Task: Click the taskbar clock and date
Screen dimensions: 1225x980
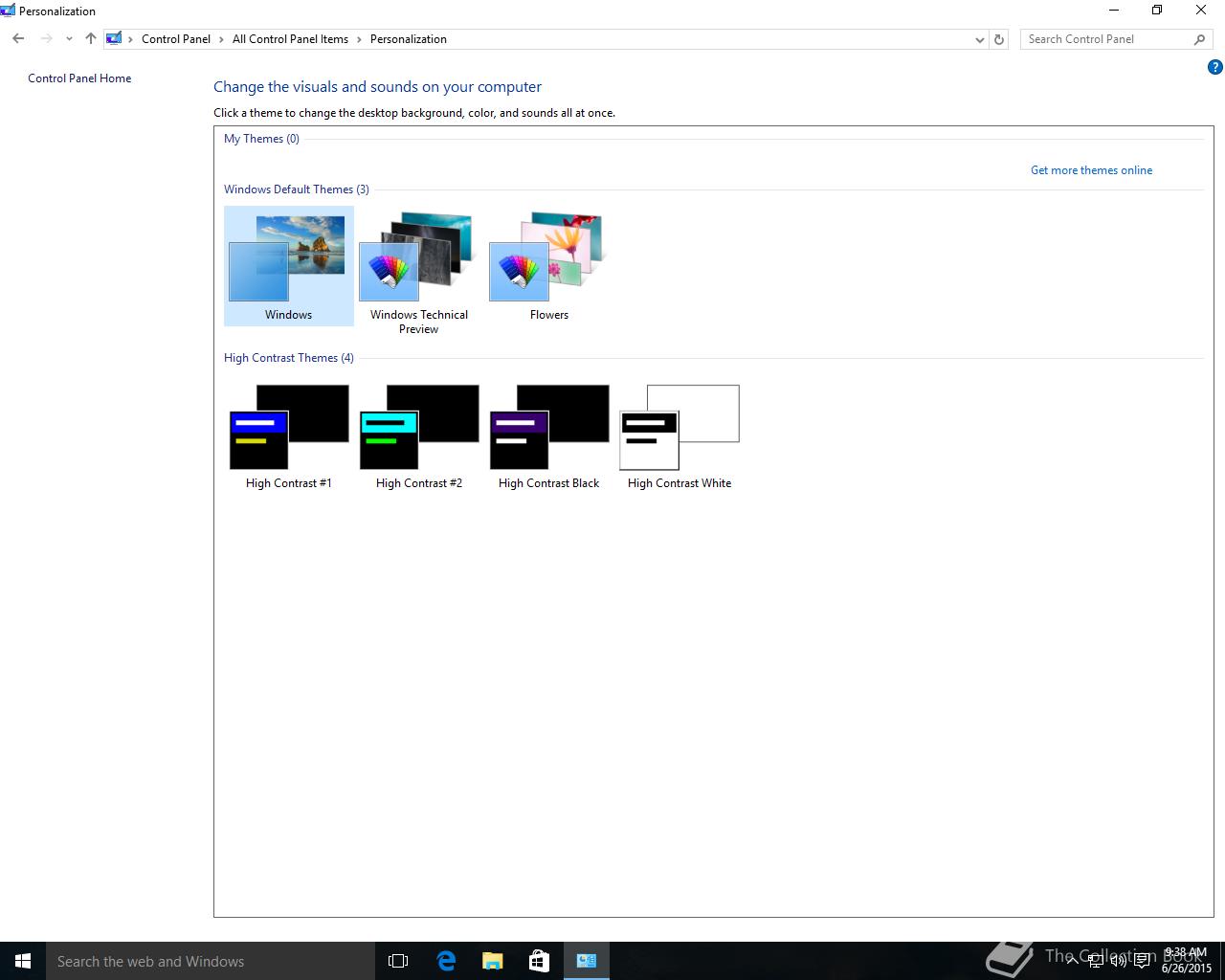Action: (1186, 961)
